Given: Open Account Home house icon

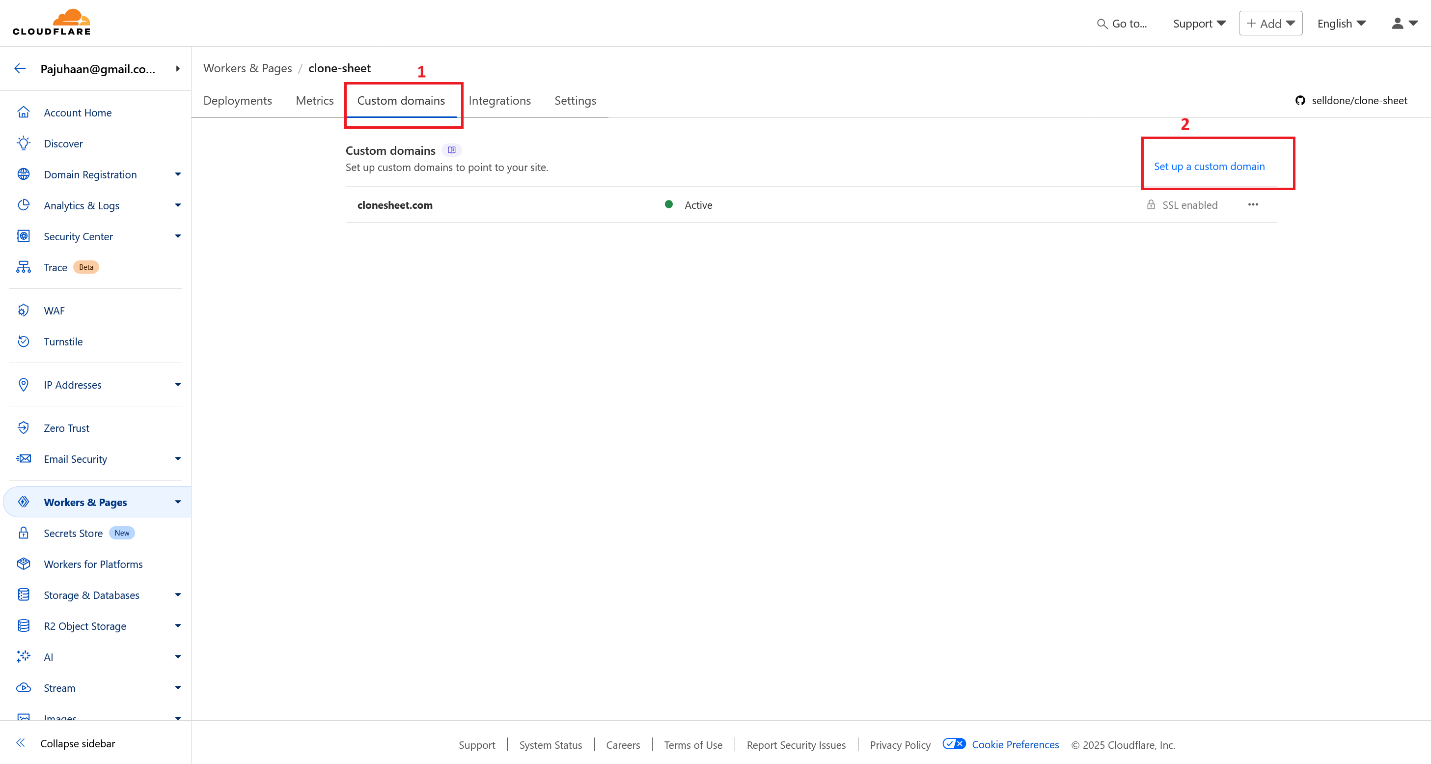Looking at the screenshot, I should [24, 113].
